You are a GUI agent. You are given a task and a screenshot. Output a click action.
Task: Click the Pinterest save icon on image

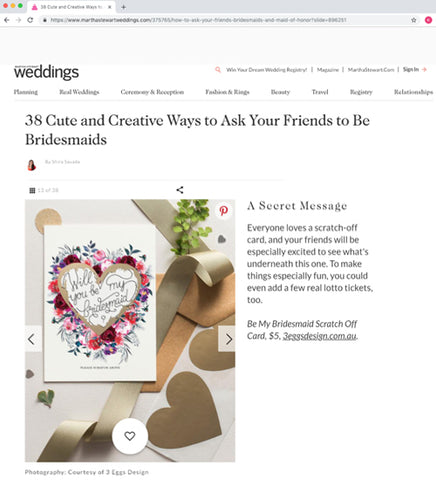tap(224, 210)
